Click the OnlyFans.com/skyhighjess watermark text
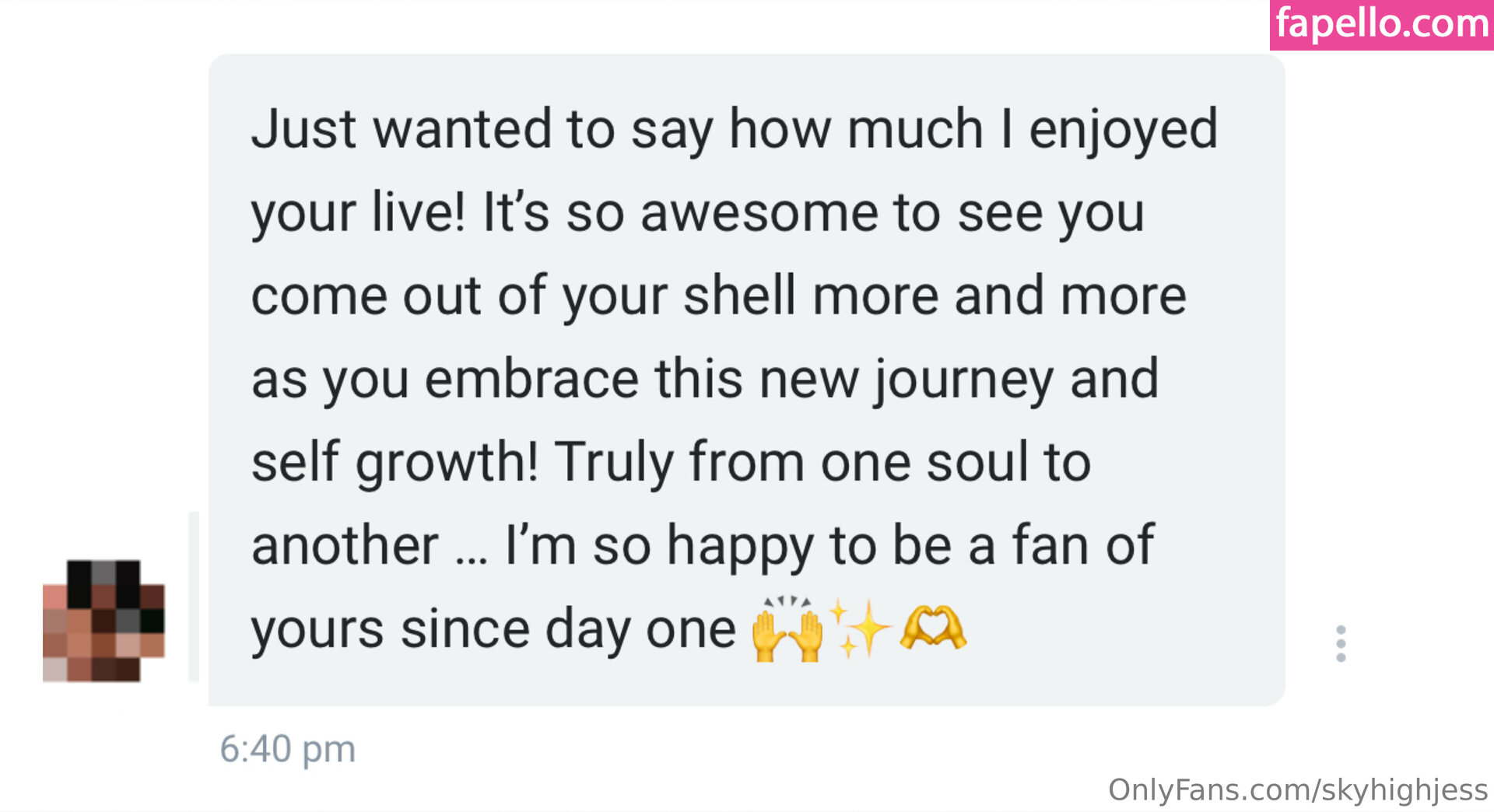1494x812 pixels. (x=1297, y=789)
